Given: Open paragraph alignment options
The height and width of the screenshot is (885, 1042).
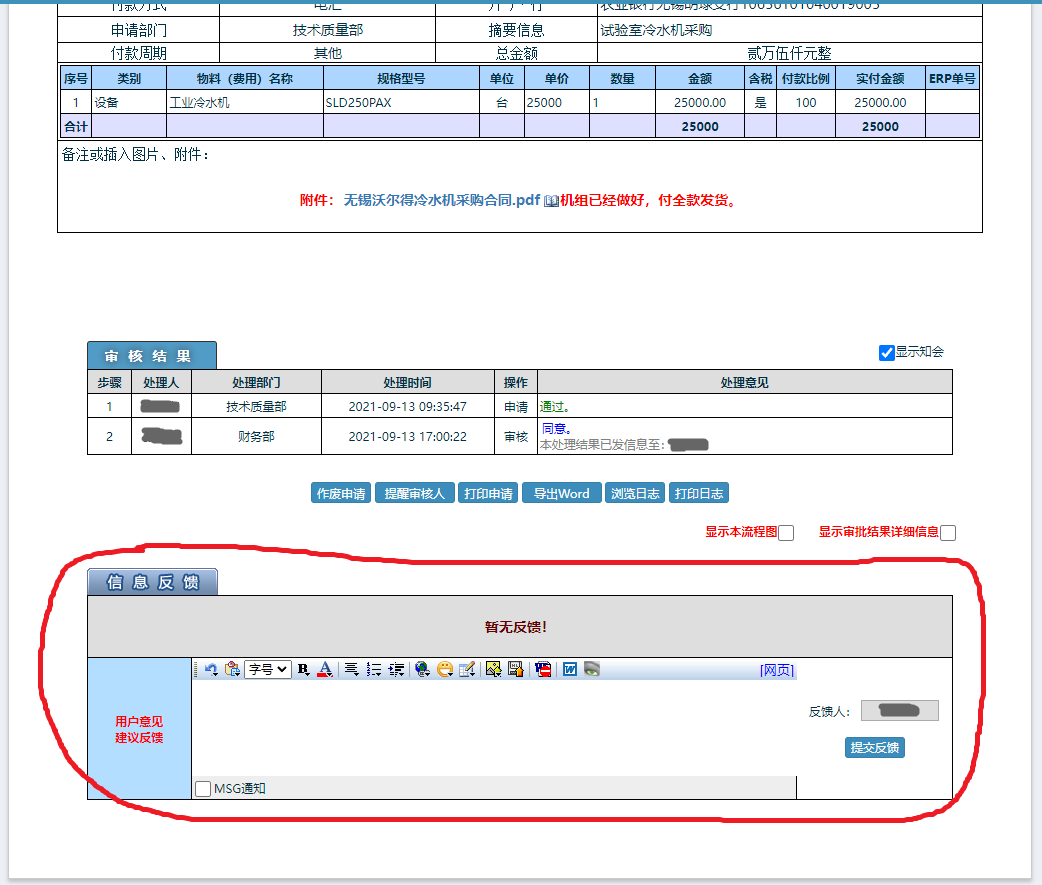Looking at the screenshot, I should [352, 669].
